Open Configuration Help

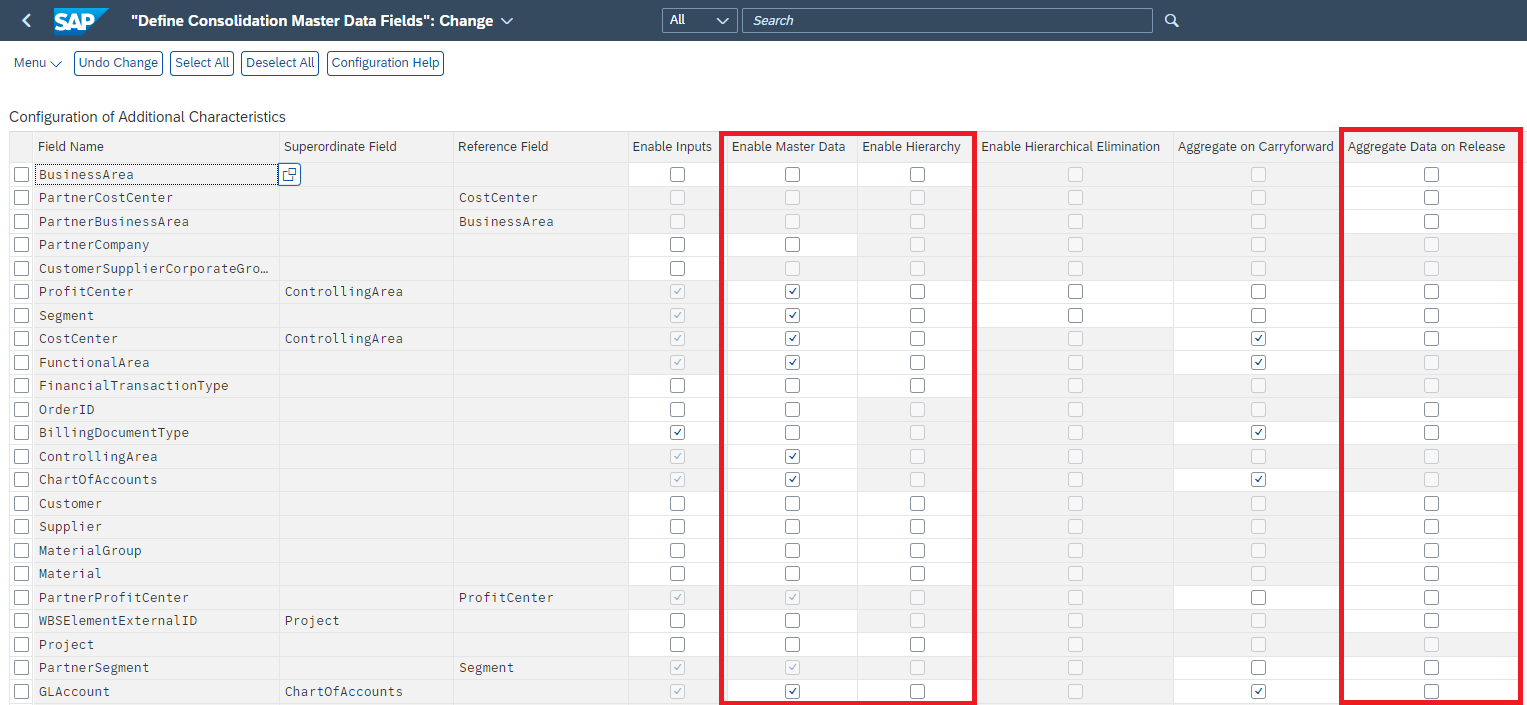(385, 63)
